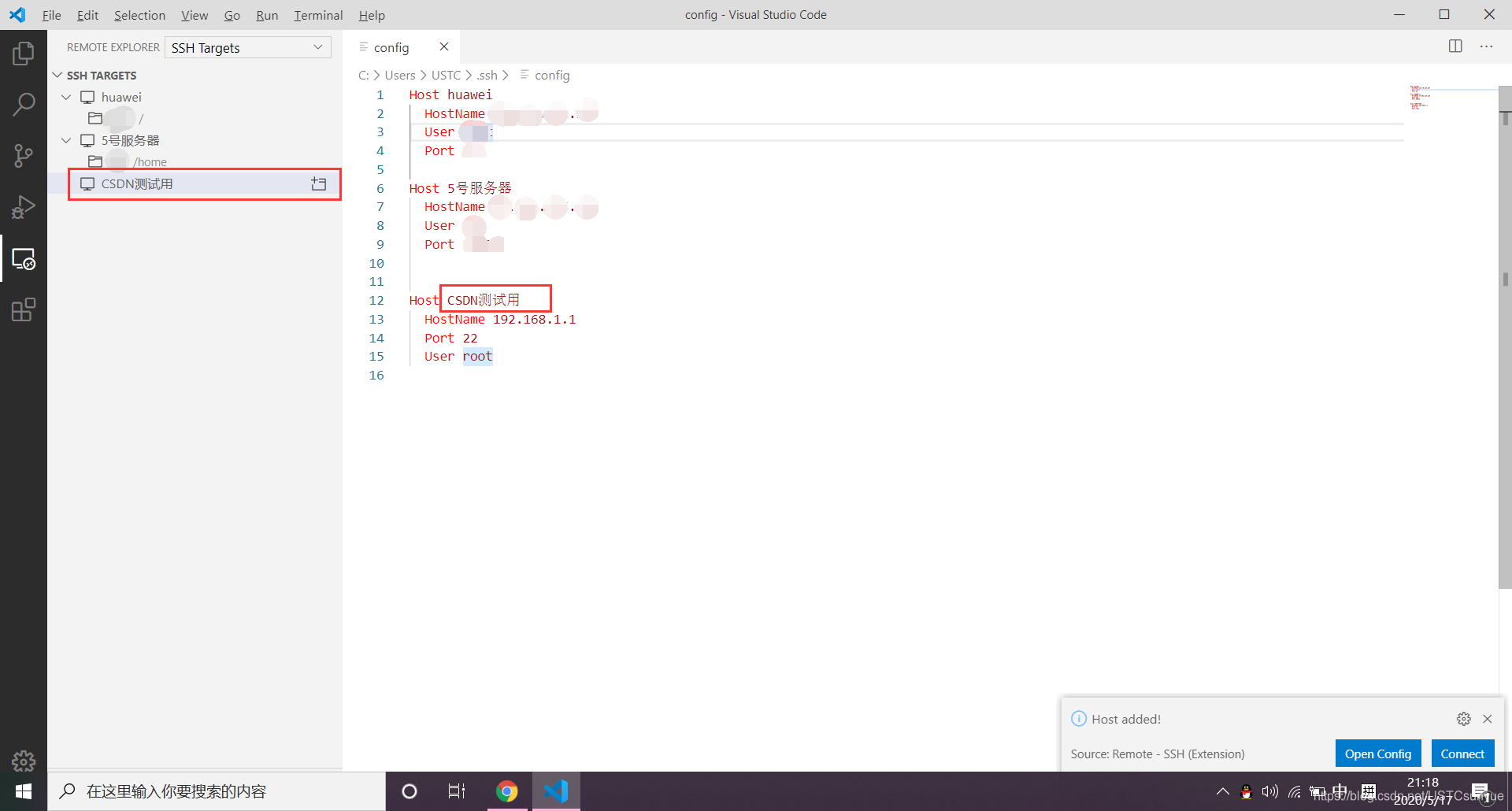
Task: Click the Windows search box
Action: (217, 791)
